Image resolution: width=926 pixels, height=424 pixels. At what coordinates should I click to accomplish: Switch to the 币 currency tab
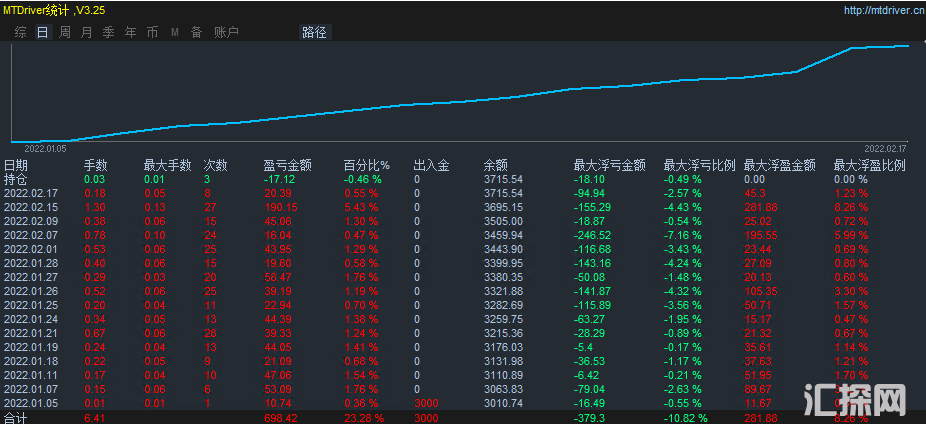pyautogui.click(x=152, y=32)
